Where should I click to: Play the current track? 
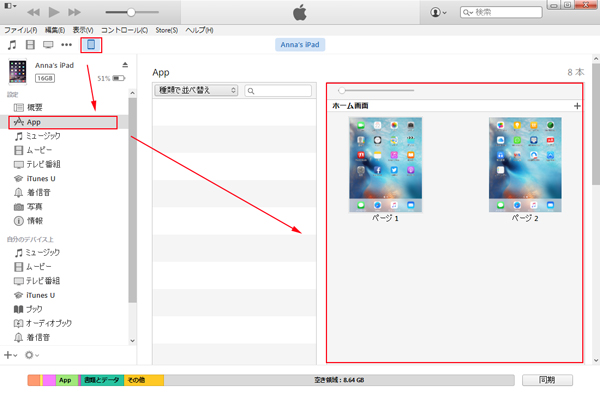point(54,12)
